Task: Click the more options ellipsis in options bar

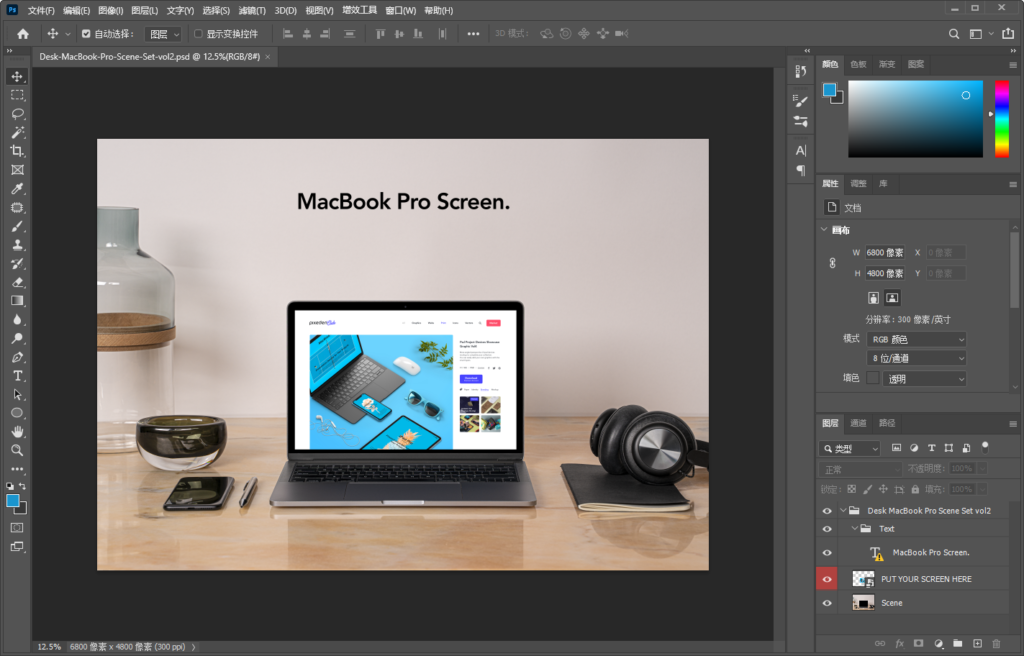Action: pos(473,34)
